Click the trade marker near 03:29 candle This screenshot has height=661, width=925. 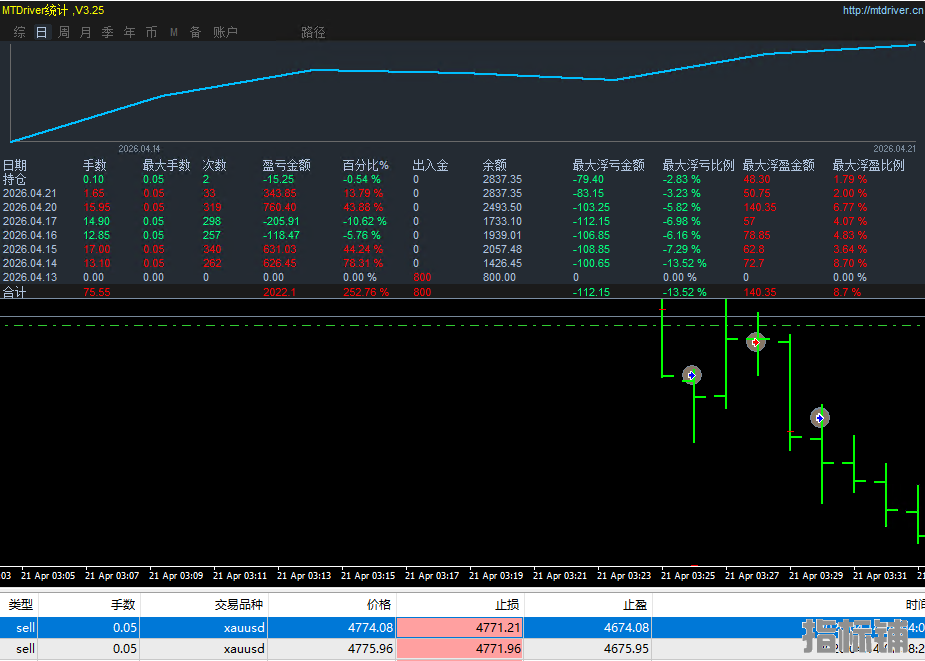coord(820,418)
